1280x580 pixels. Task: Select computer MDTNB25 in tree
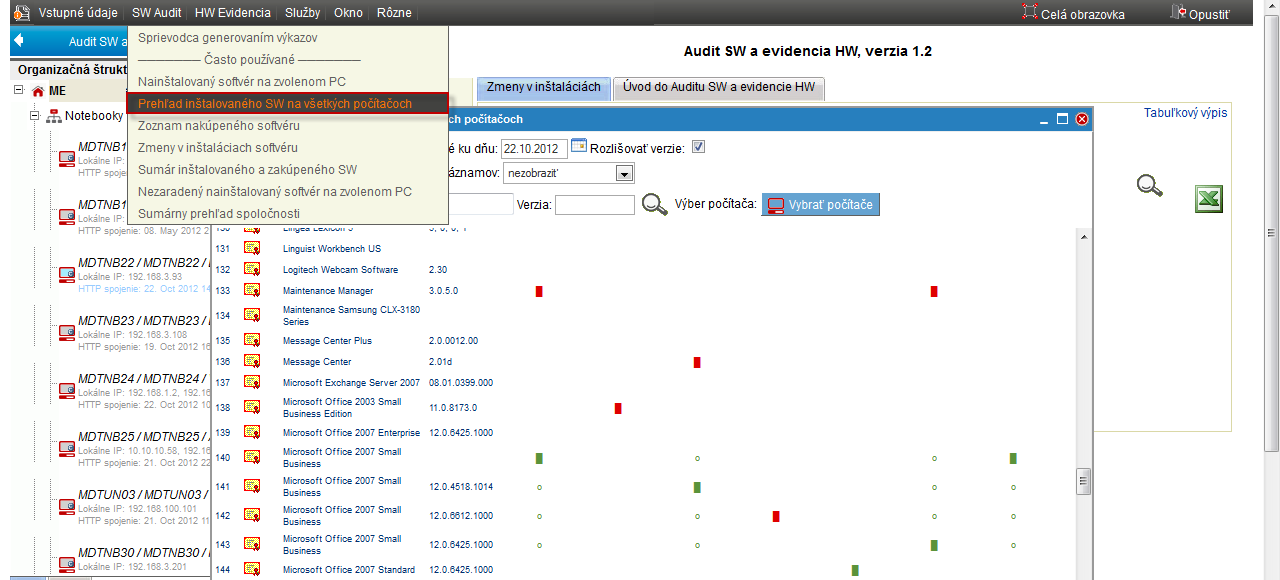[143, 437]
